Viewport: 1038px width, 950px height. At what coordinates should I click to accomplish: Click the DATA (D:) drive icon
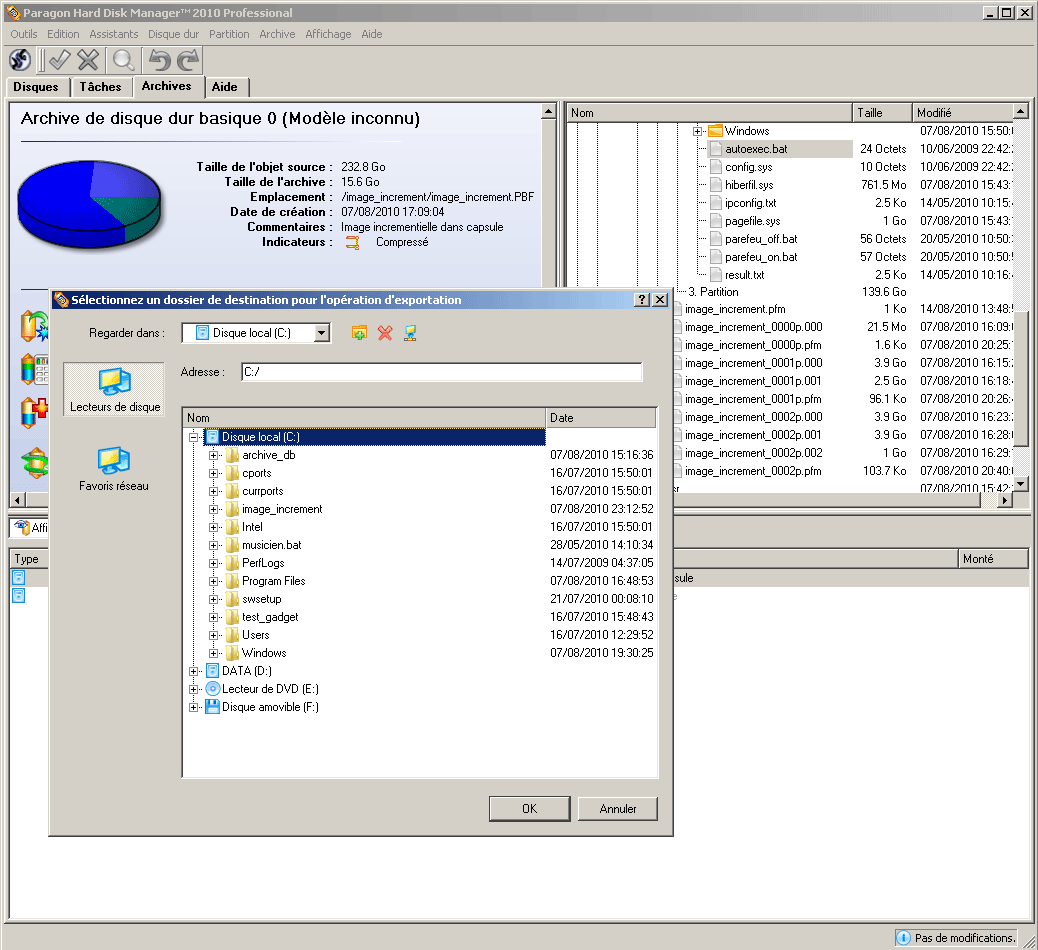coord(212,671)
